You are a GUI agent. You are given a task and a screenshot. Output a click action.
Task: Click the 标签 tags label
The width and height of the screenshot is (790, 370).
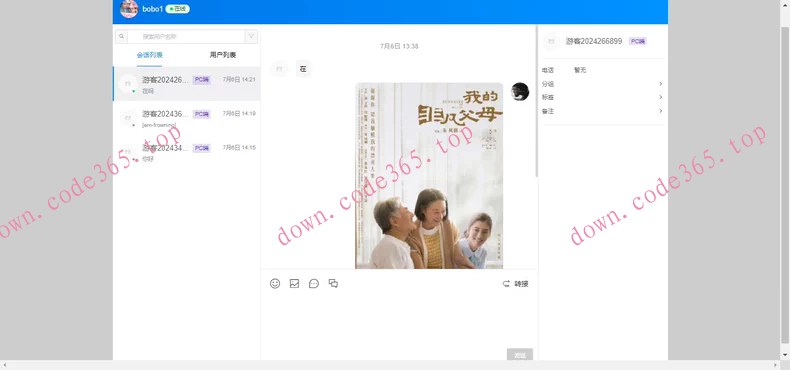pos(548,97)
